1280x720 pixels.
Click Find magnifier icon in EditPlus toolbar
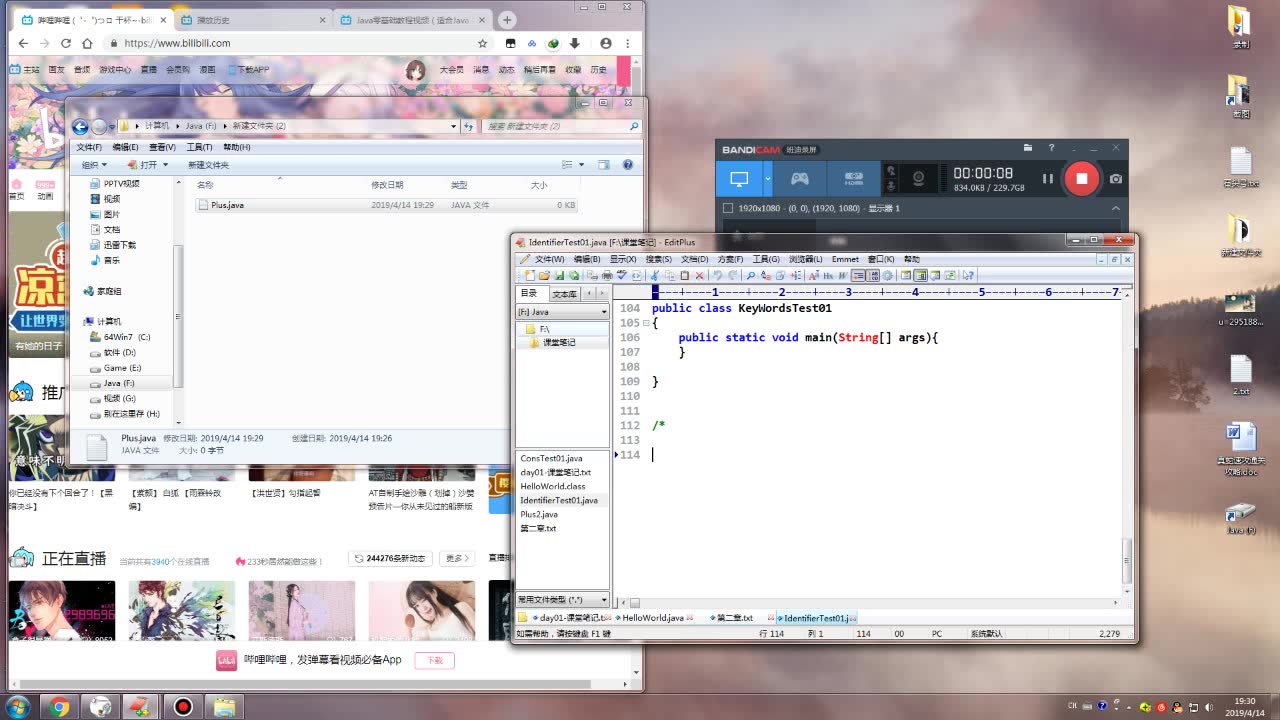pyautogui.click(x=750, y=275)
